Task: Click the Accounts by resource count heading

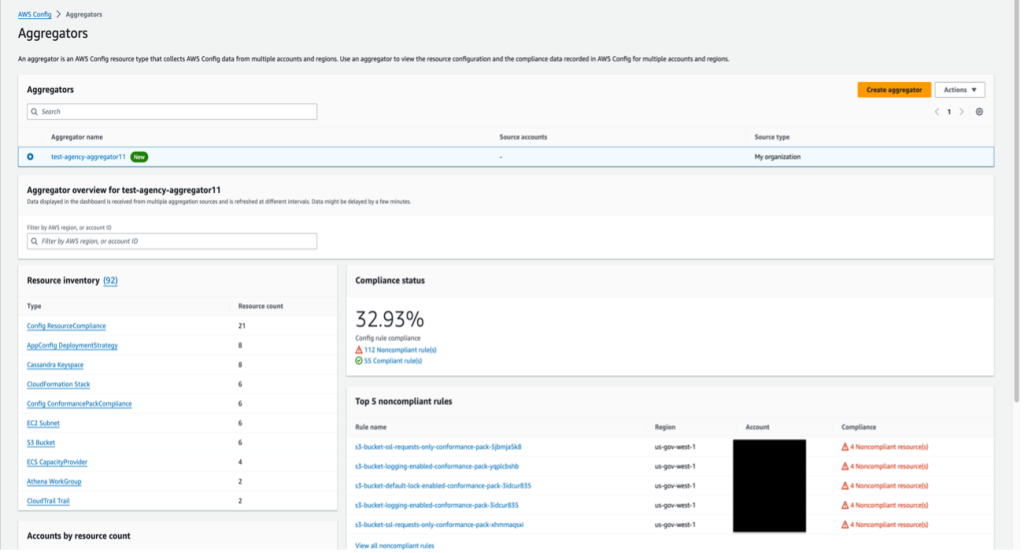Action: pos(78,536)
